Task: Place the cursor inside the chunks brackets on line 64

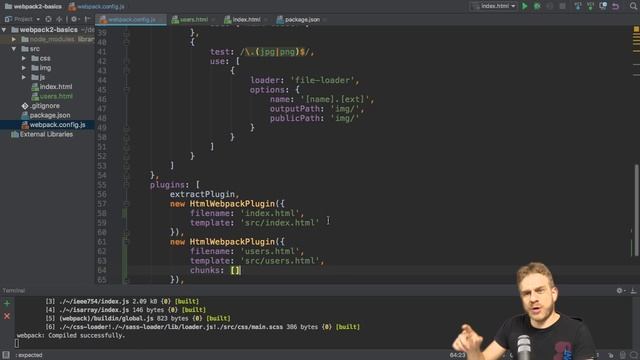Action: (236, 270)
